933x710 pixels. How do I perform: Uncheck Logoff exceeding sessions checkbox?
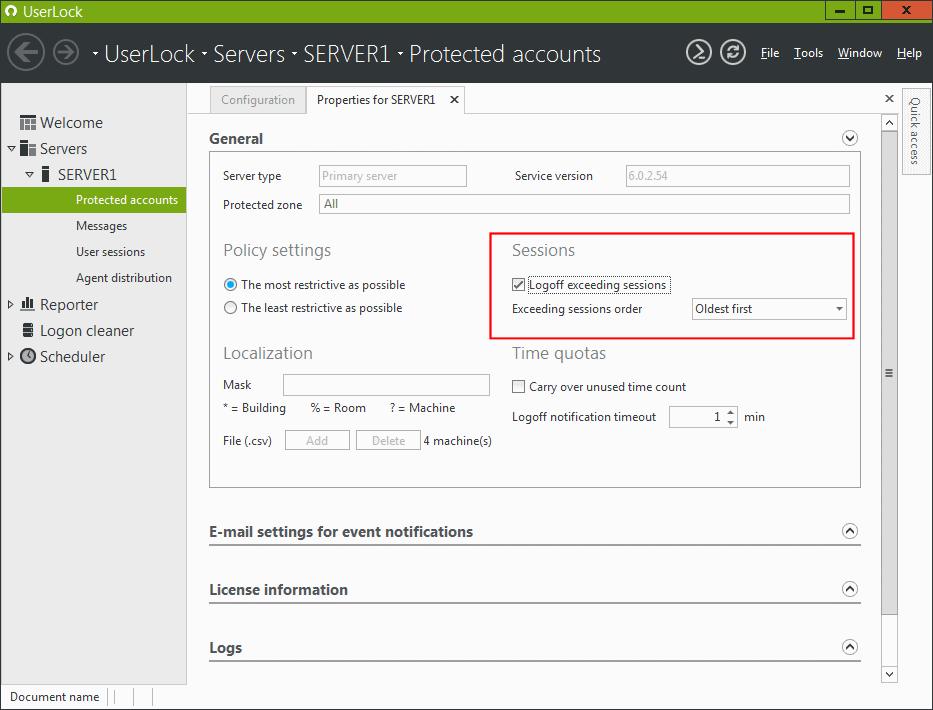tap(518, 284)
